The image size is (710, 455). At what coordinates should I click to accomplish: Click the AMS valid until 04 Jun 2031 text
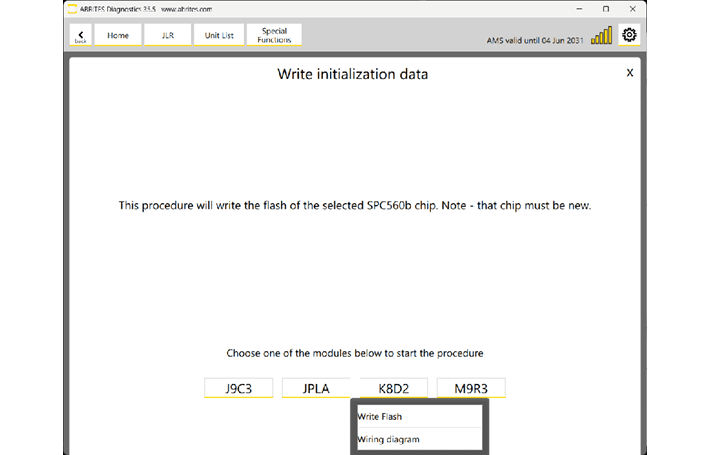[535, 40]
